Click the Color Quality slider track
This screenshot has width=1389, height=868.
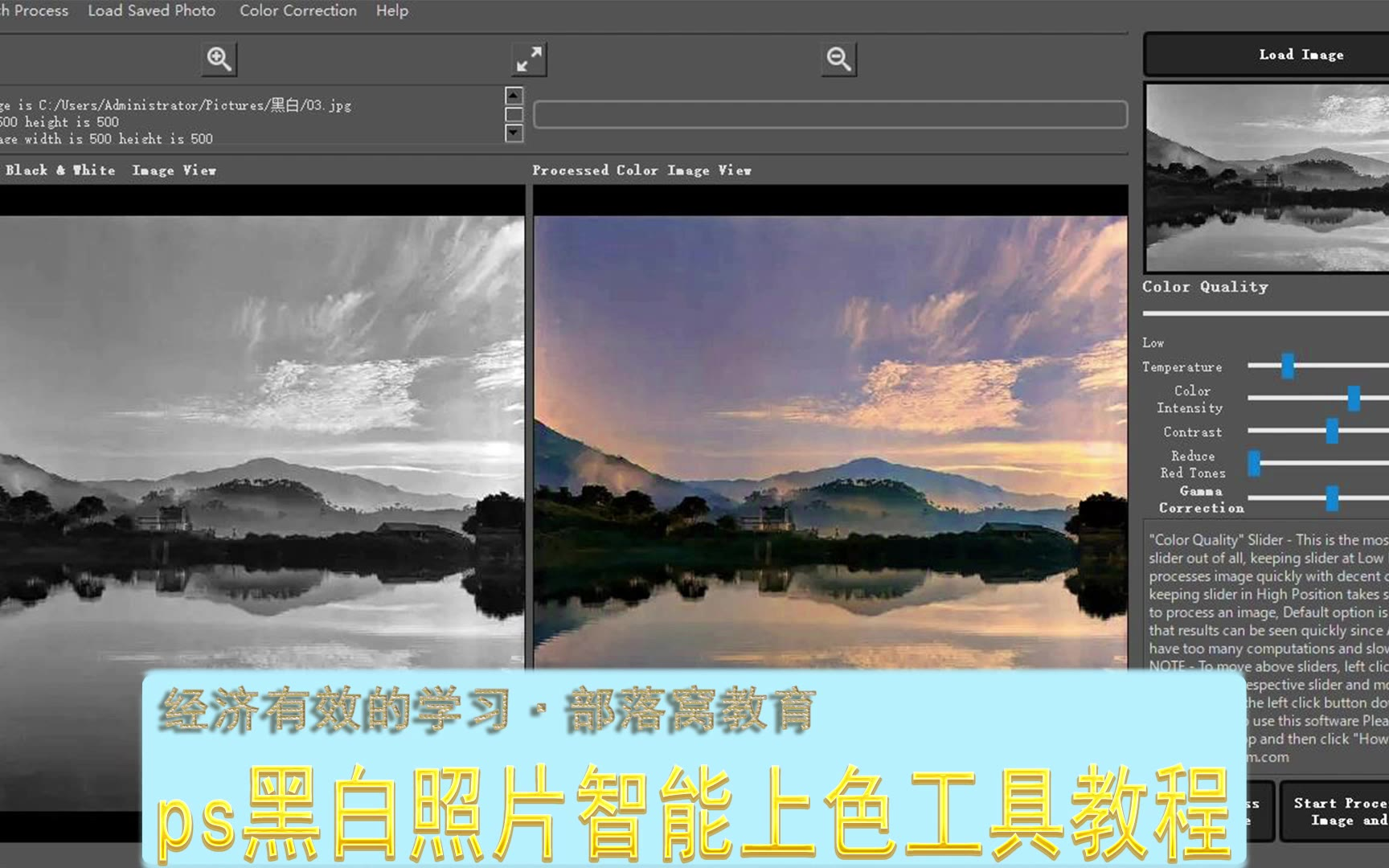(1266, 313)
